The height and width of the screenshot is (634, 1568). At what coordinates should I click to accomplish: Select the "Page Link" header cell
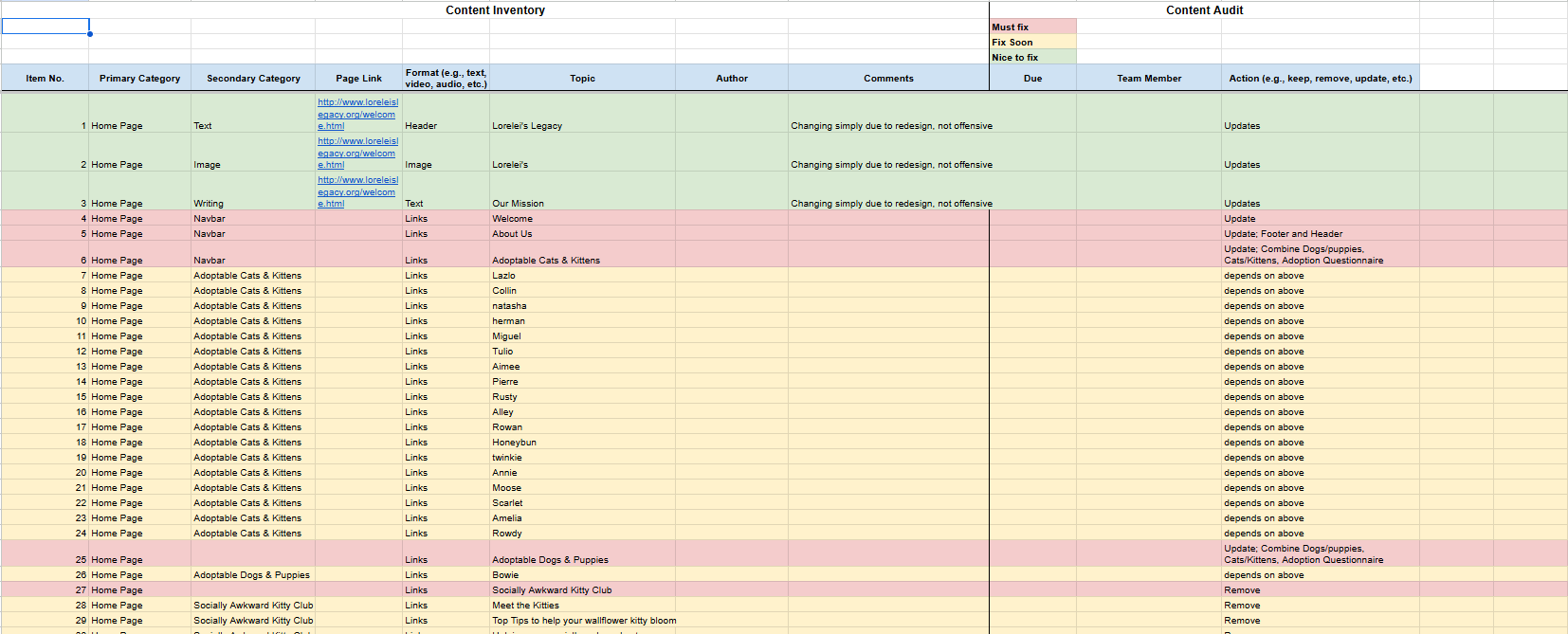[x=358, y=78]
